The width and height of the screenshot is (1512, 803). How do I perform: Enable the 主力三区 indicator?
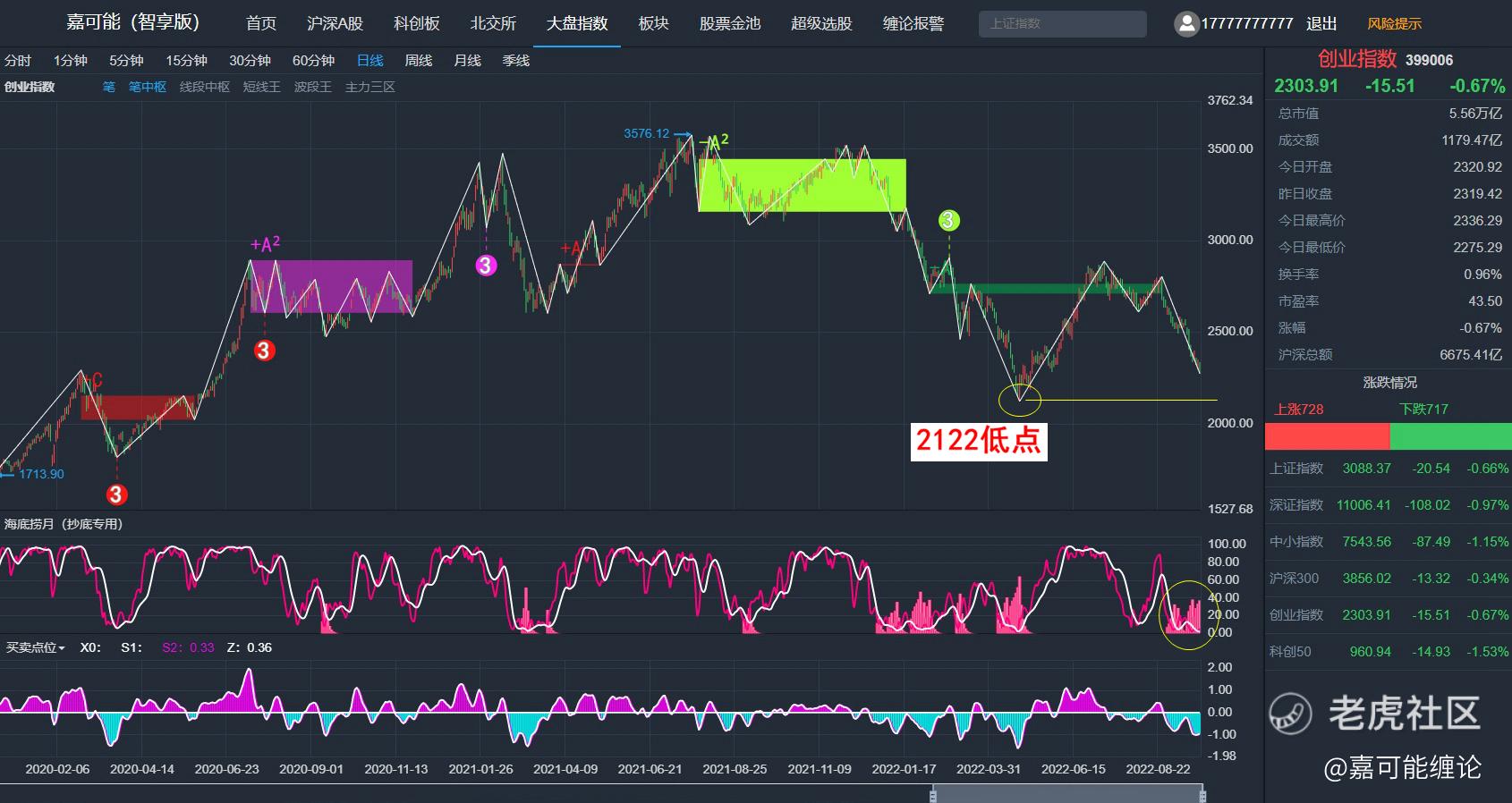tap(370, 87)
